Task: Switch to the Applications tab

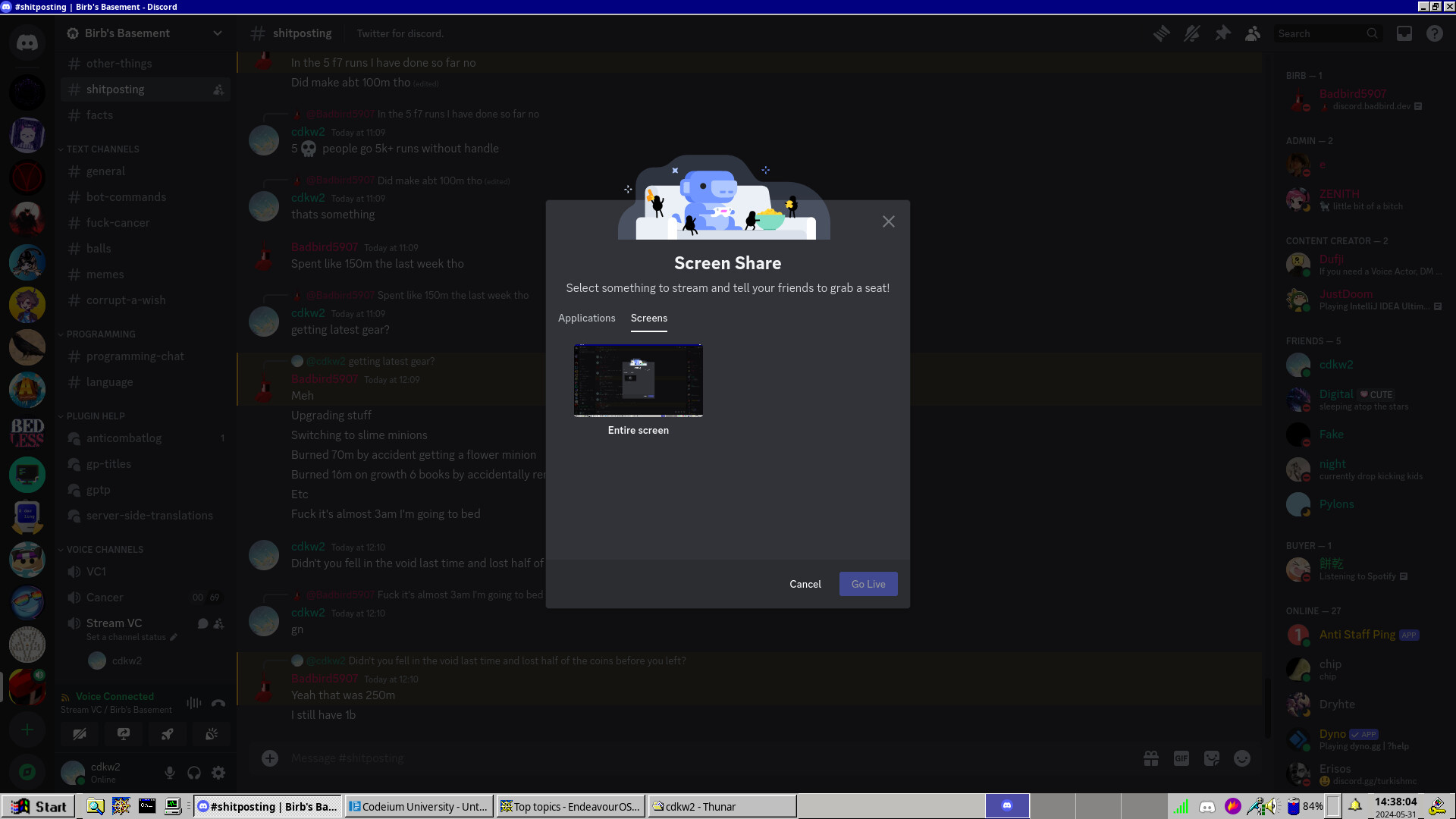Action: click(586, 318)
